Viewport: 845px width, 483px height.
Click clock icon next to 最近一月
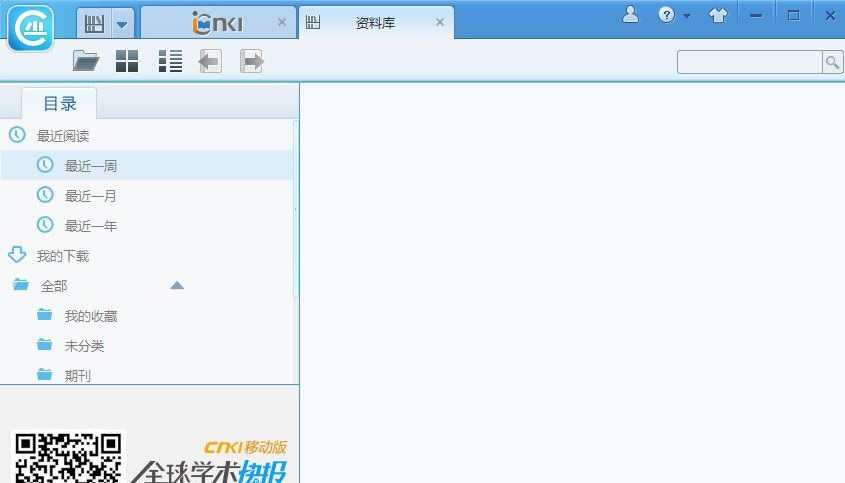(45, 195)
